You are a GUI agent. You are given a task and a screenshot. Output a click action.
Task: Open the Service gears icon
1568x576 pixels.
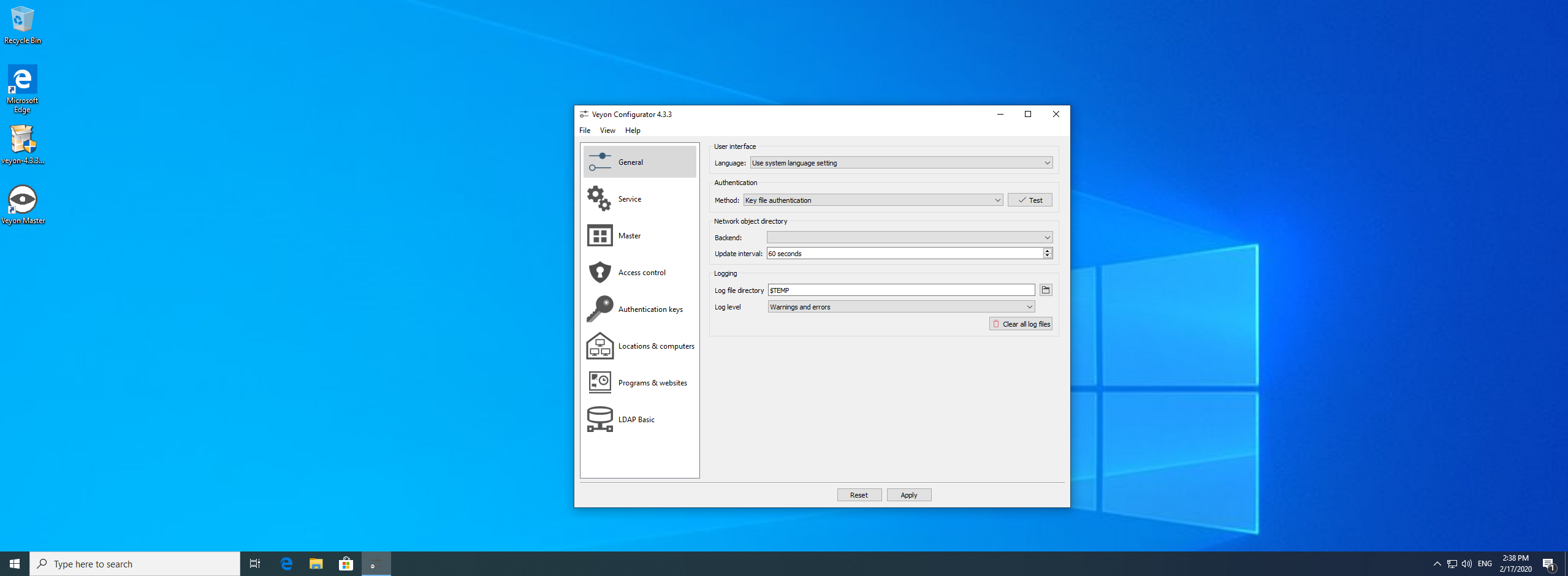coord(599,199)
